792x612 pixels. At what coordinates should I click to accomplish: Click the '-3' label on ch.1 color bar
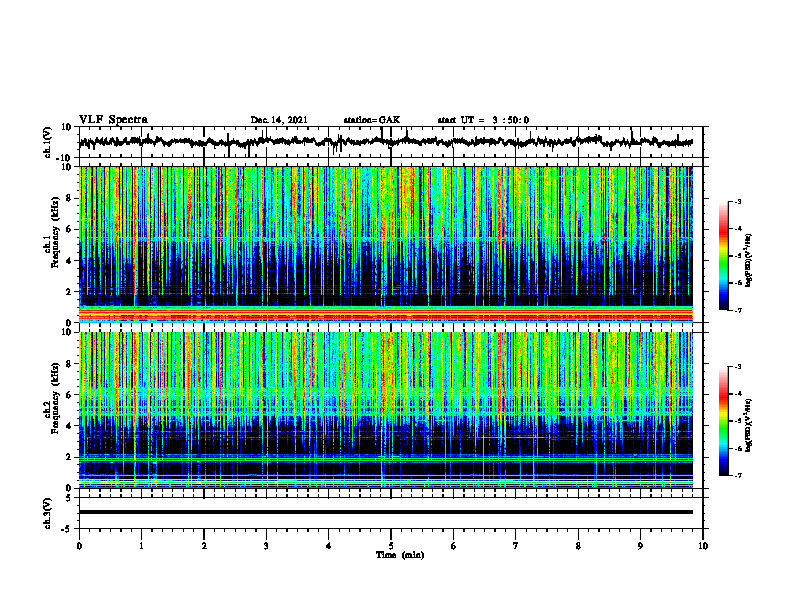pyautogui.click(x=737, y=202)
